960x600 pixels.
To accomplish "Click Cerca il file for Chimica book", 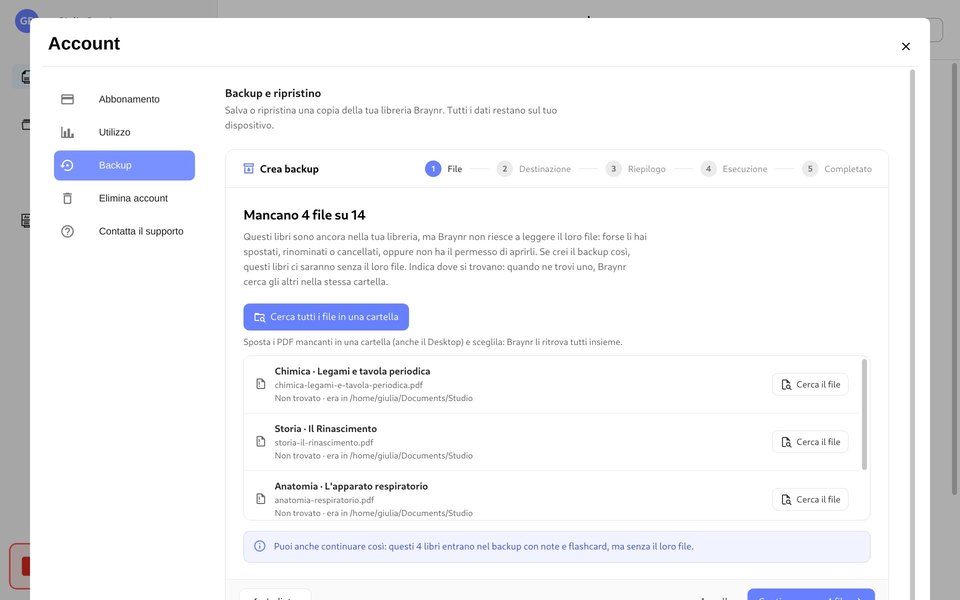I will pos(810,384).
